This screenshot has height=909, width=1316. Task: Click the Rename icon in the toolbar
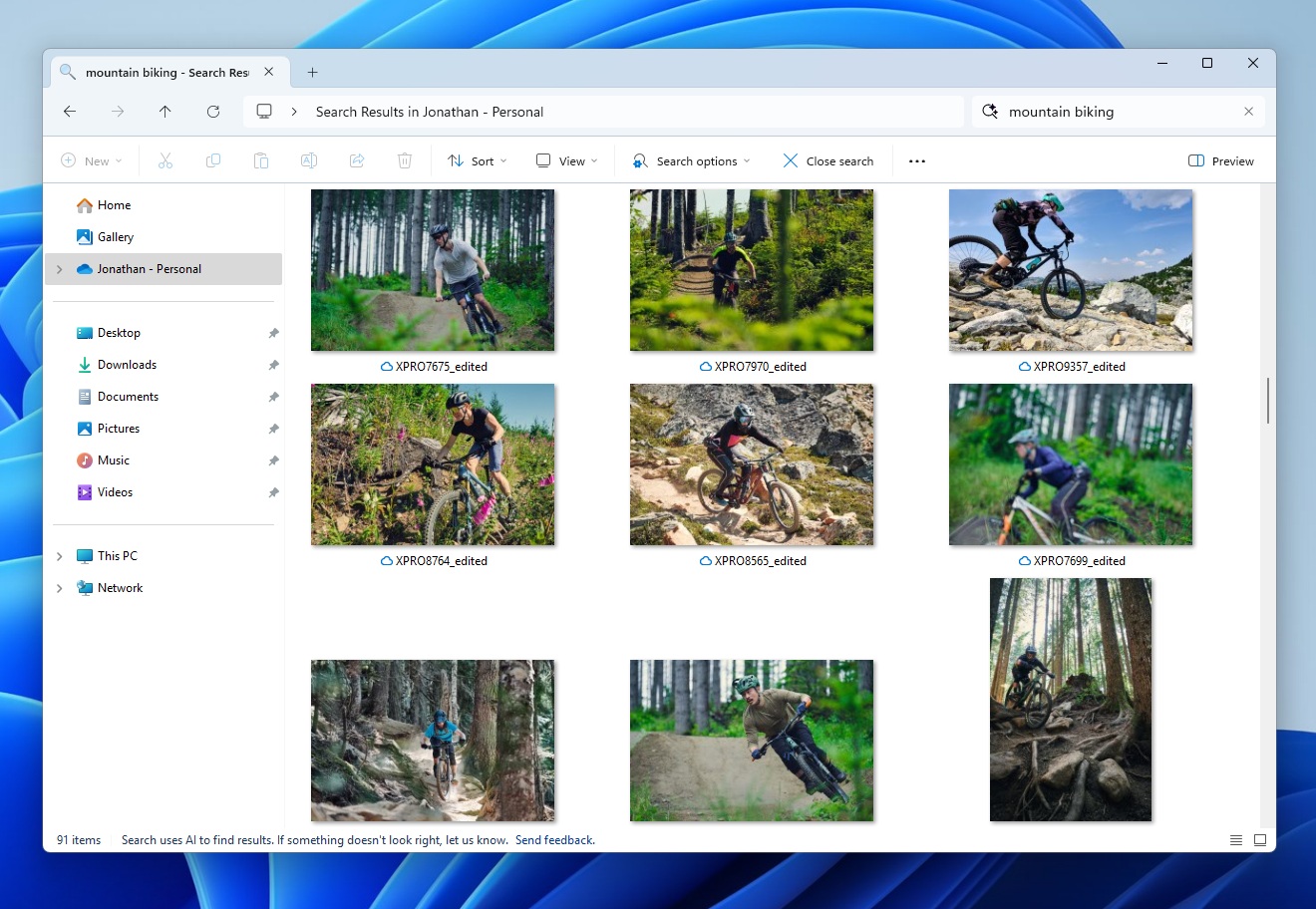coord(309,160)
